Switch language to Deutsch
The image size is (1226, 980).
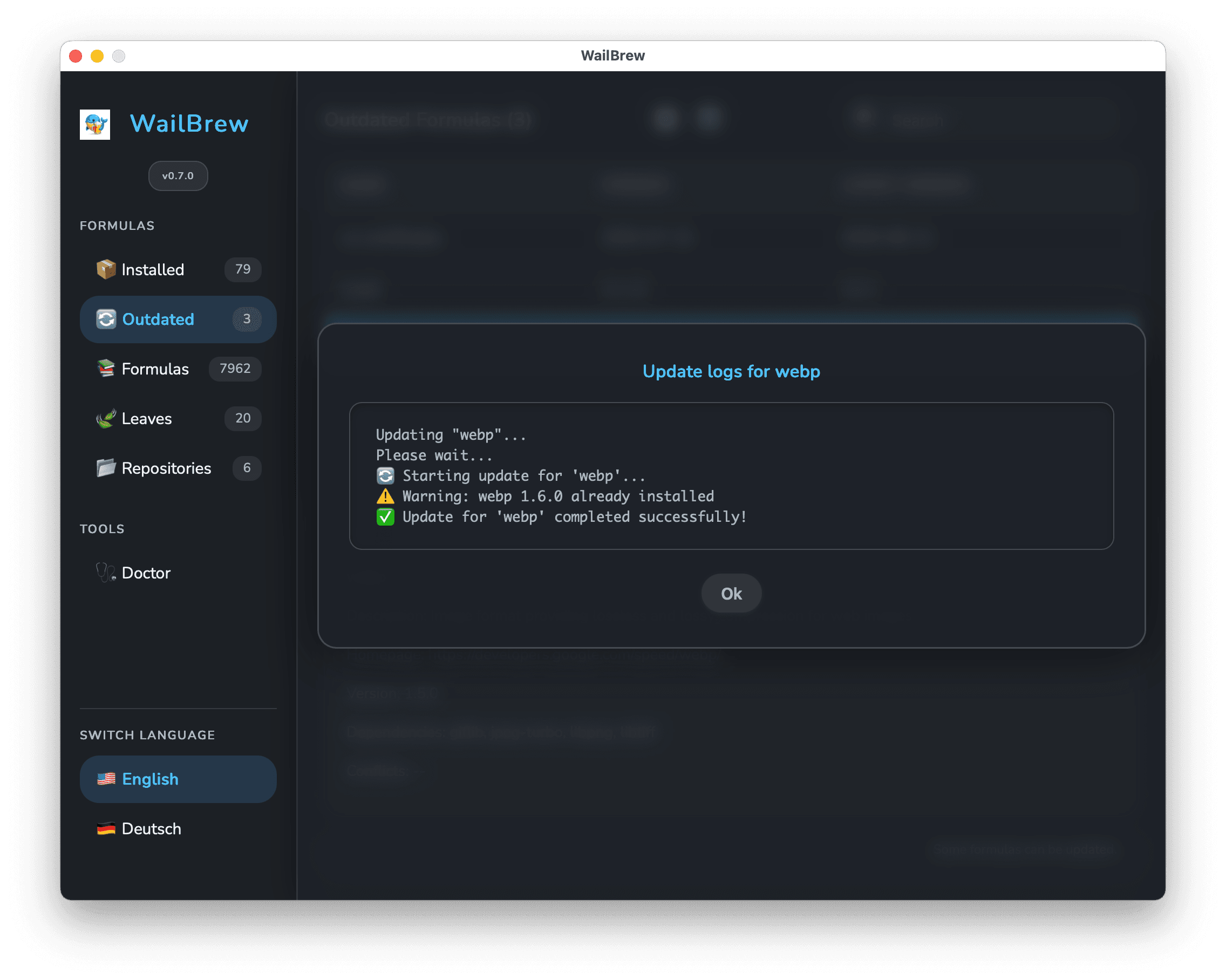(178, 828)
